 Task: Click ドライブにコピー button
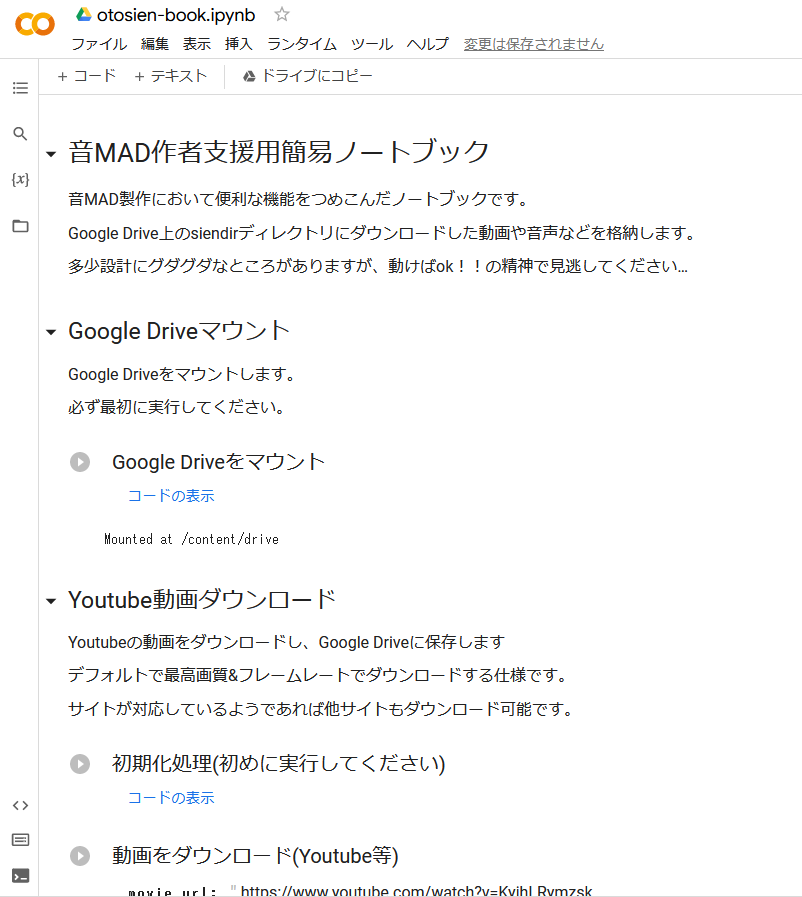(308, 76)
